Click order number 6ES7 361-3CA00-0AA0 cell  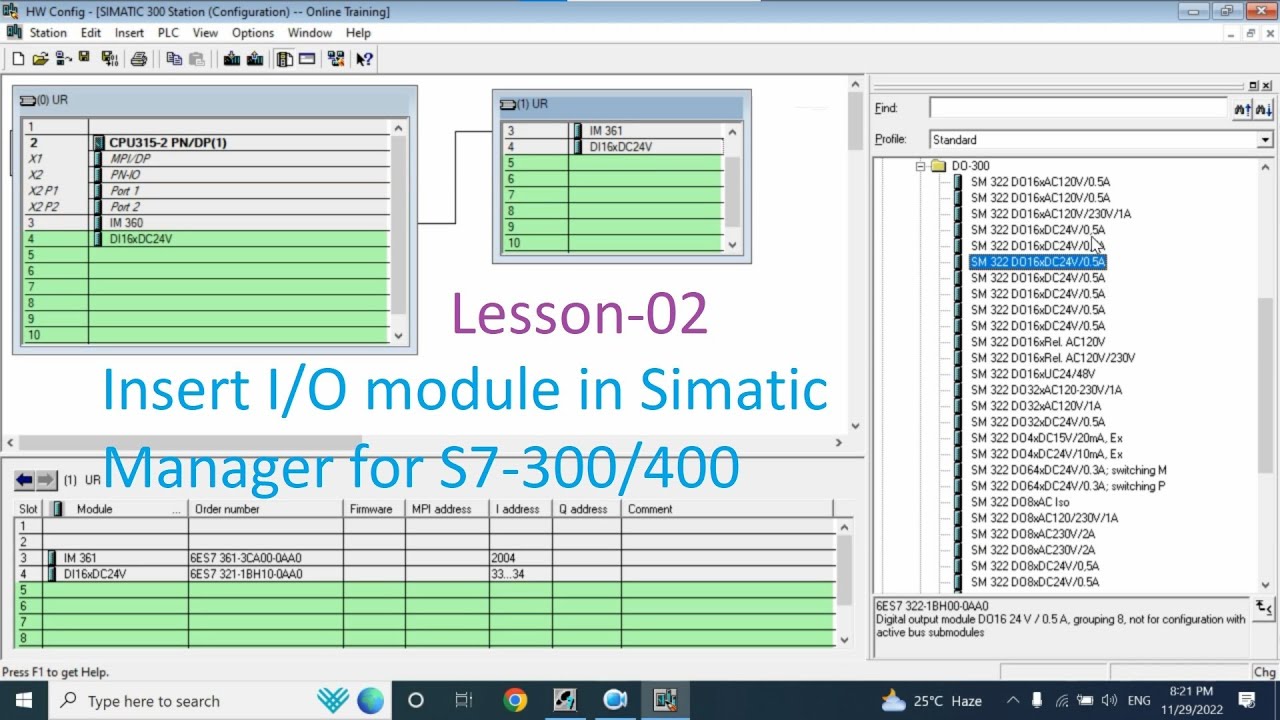265,558
